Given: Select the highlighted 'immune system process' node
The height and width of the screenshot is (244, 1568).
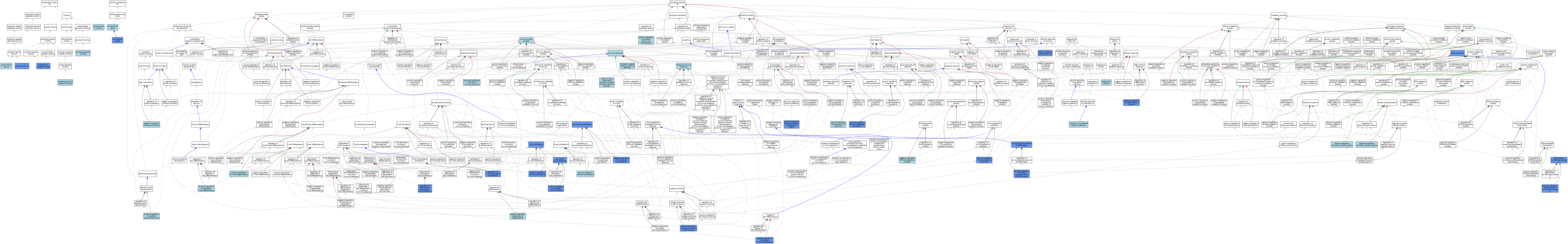Looking at the screenshot, I should [x=527, y=40].
